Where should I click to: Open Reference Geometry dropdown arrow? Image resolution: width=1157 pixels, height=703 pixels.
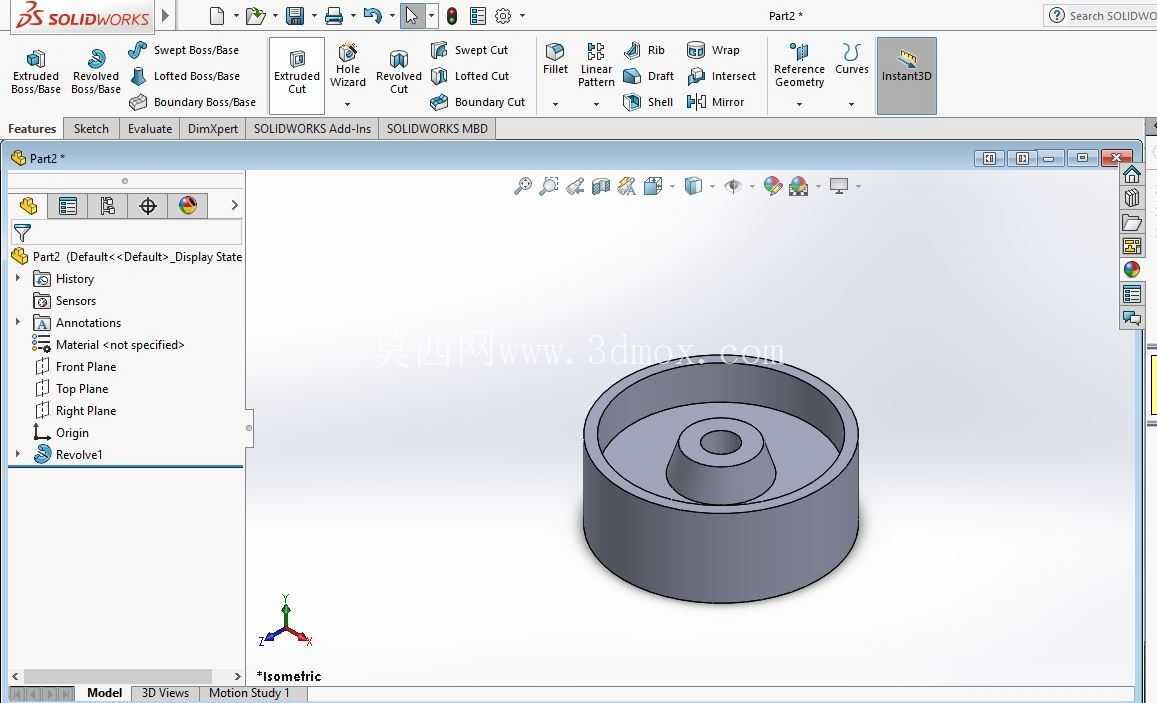pyautogui.click(x=799, y=104)
